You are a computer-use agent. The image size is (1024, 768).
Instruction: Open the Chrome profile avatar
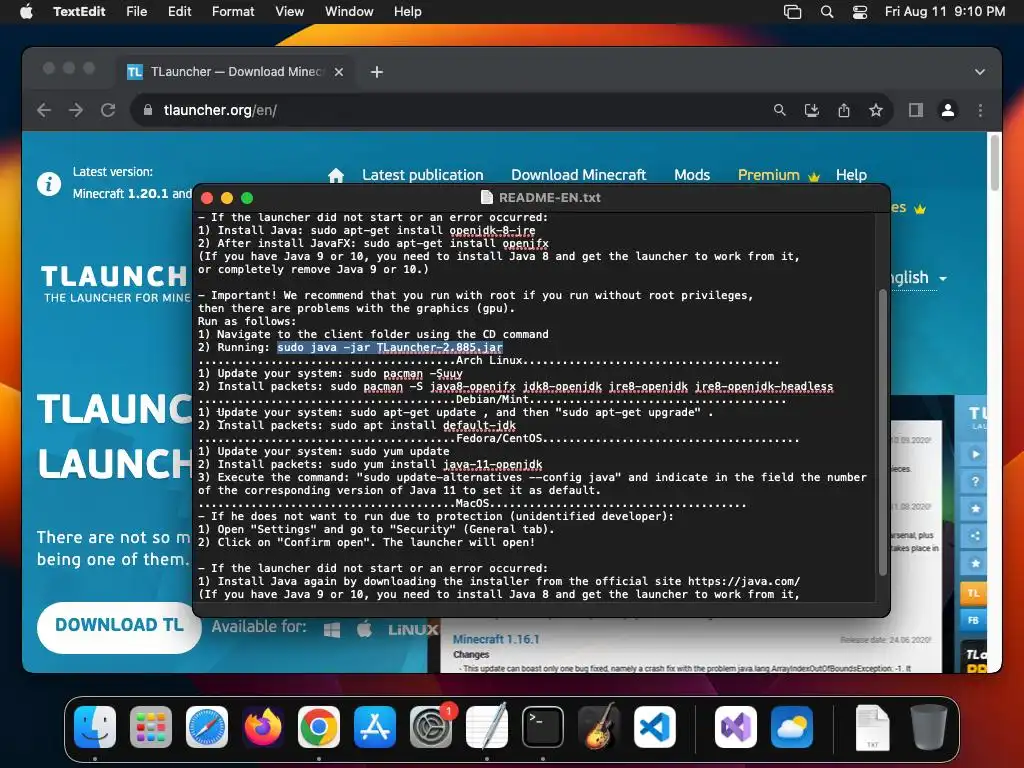click(948, 110)
